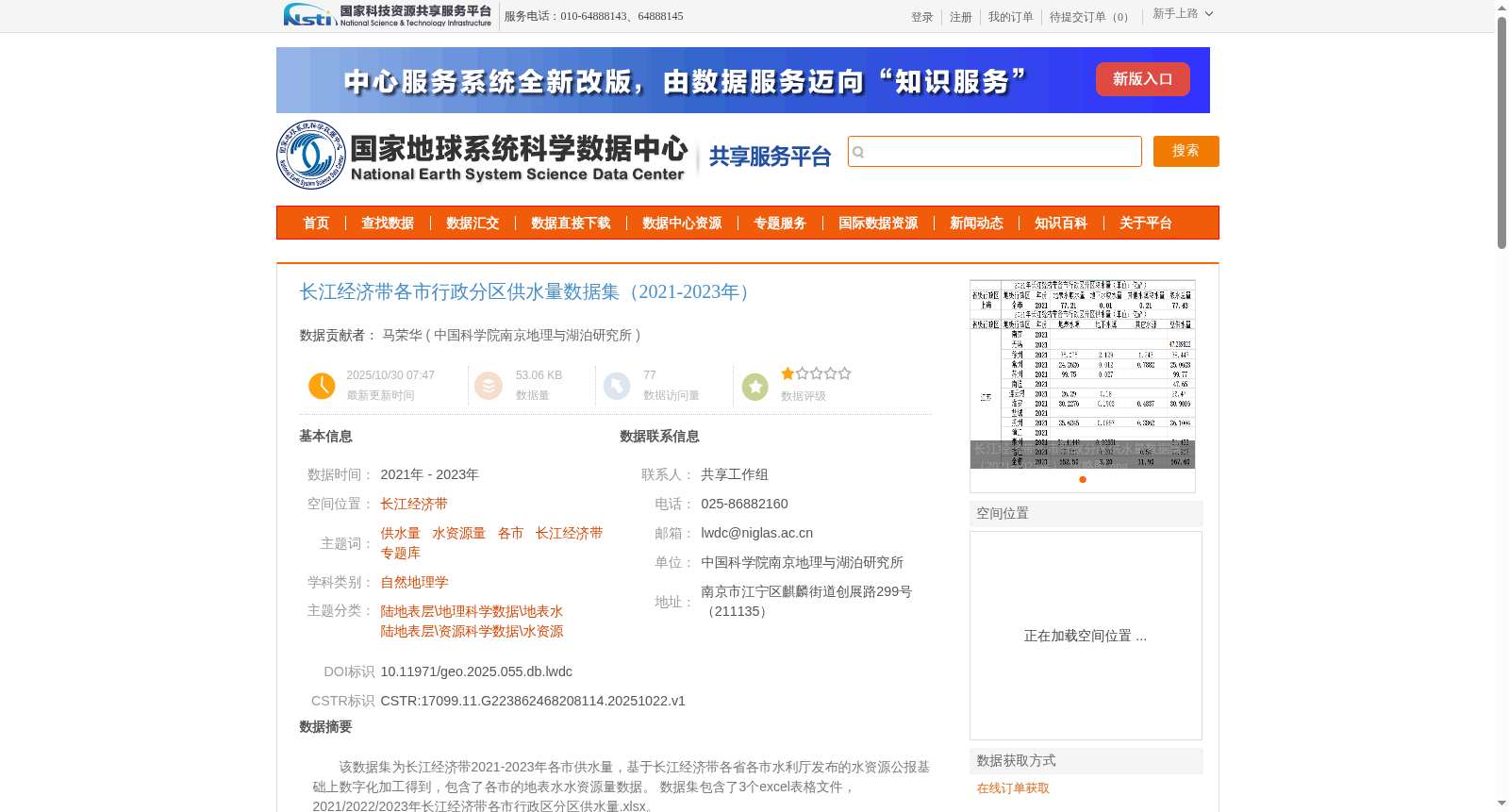Viewport: 1509px width, 812px height.
Task: Click the 供水量 keyword link
Action: [x=400, y=533]
